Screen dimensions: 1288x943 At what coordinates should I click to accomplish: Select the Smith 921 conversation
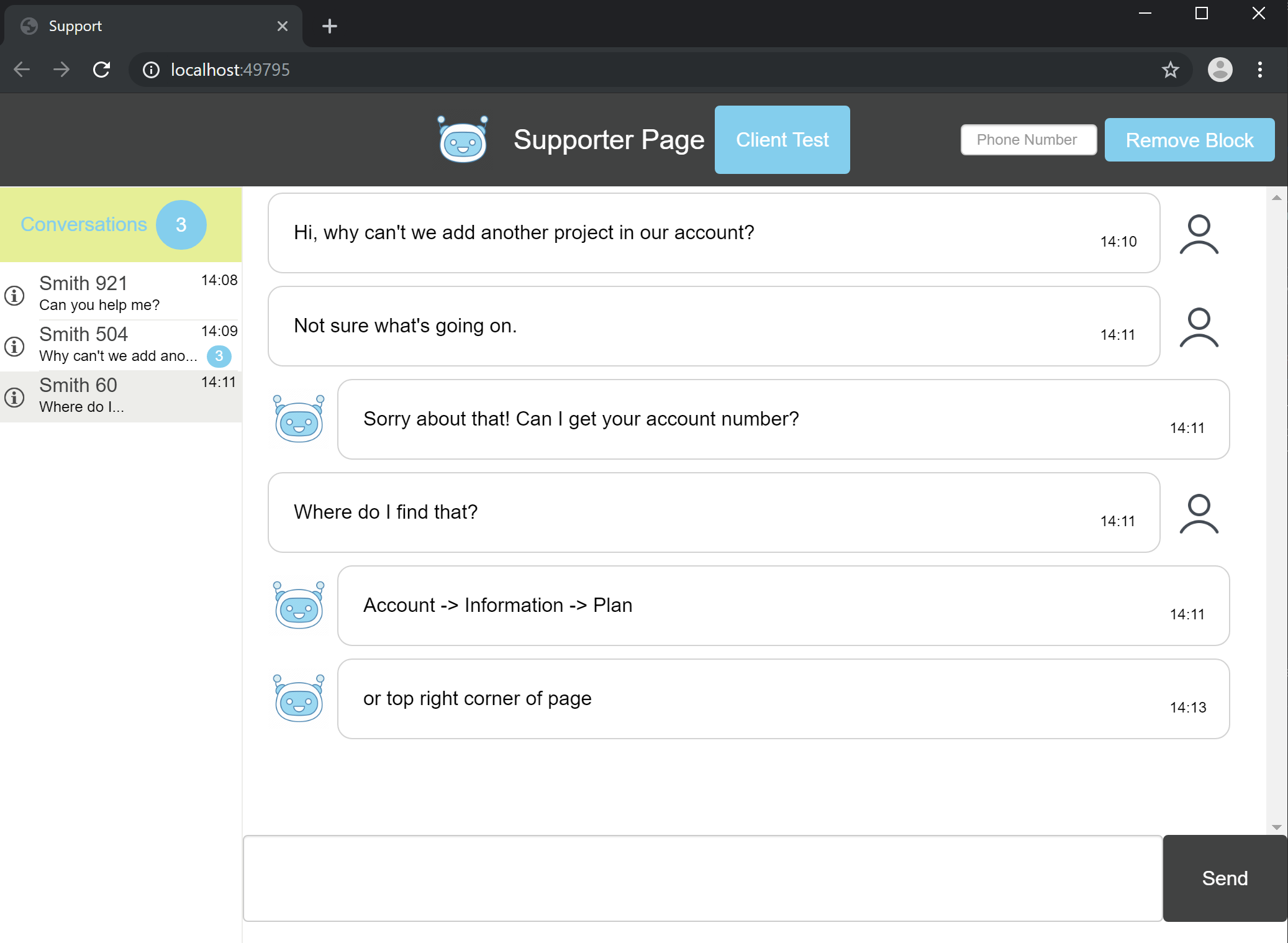[118, 293]
